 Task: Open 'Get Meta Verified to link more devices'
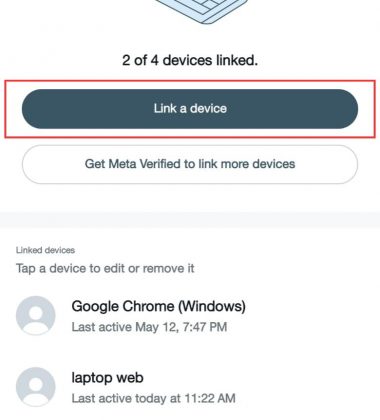tap(190, 164)
